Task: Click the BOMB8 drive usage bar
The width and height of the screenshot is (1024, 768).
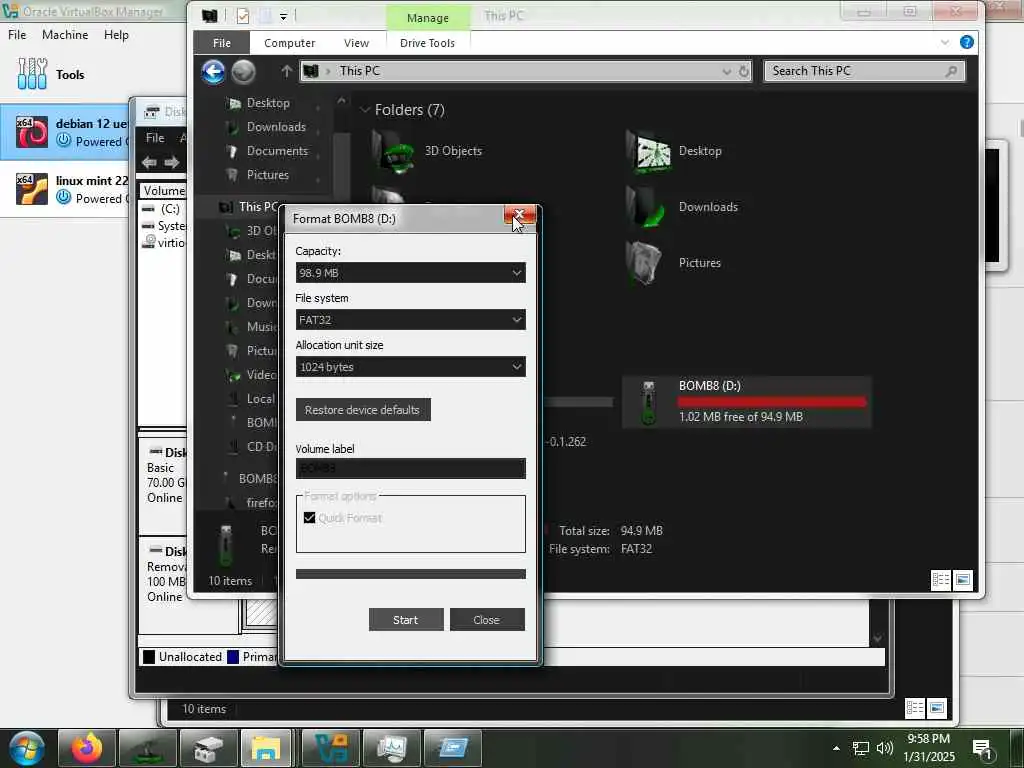Action: 772,402
